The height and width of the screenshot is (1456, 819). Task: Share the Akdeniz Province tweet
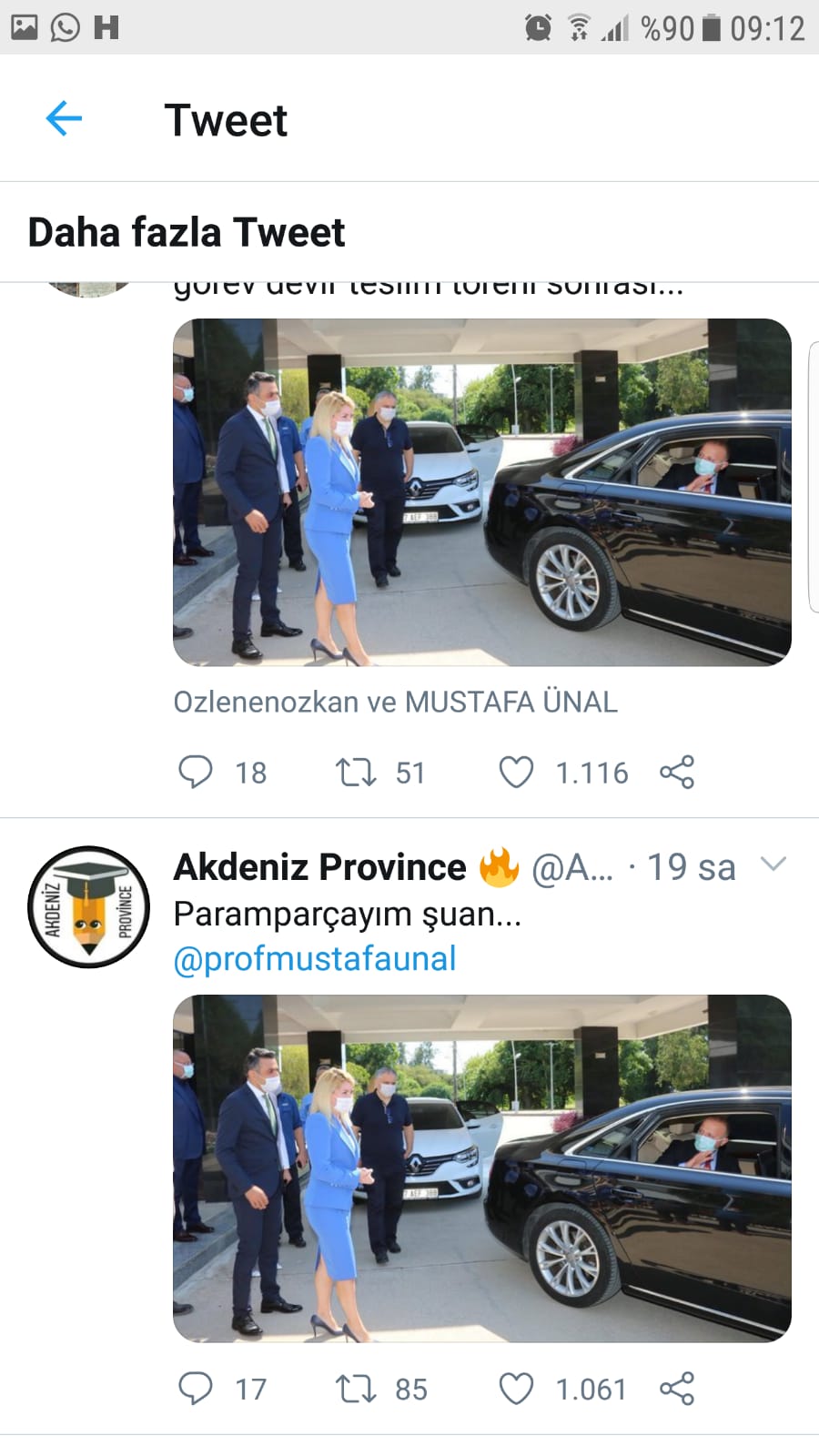click(677, 1389)
